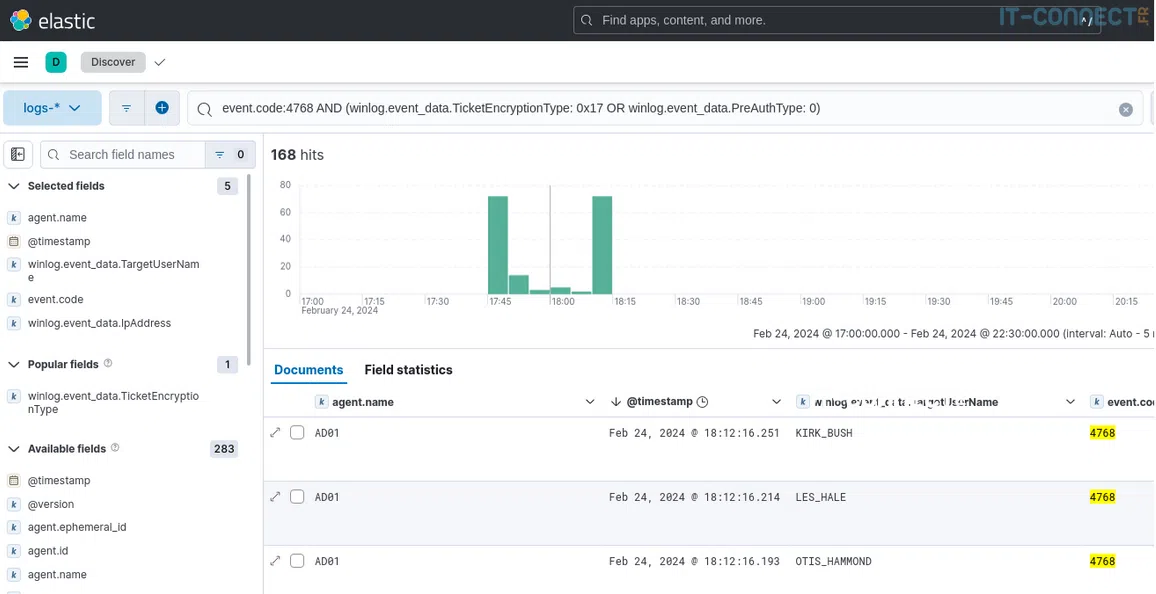Select the KIRK_BUSH row checkbox
The width and height of the screenshot is (1156, 594).
[297, 433]
